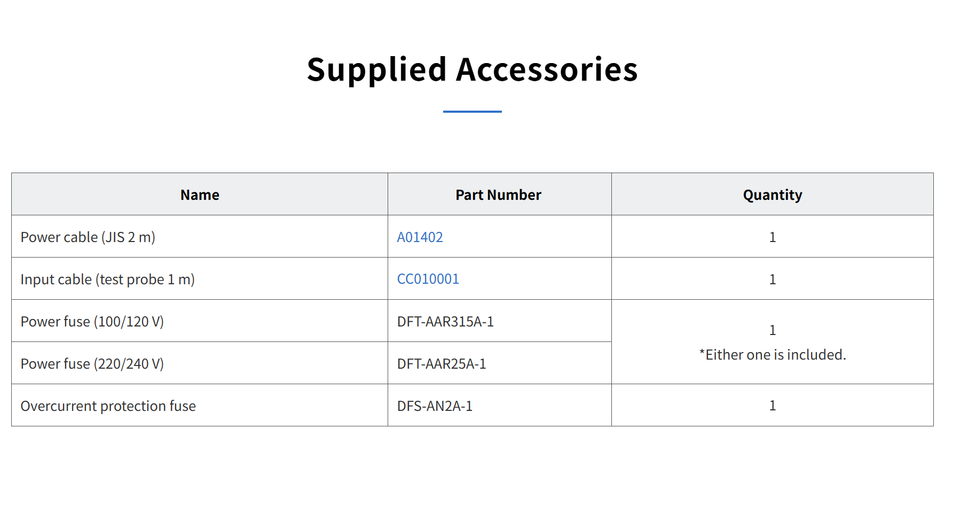This screenshot has width=960, height=529.
Task: Select the Power cable (JIS 2 m) cell
Action: [x=200, y=237]
